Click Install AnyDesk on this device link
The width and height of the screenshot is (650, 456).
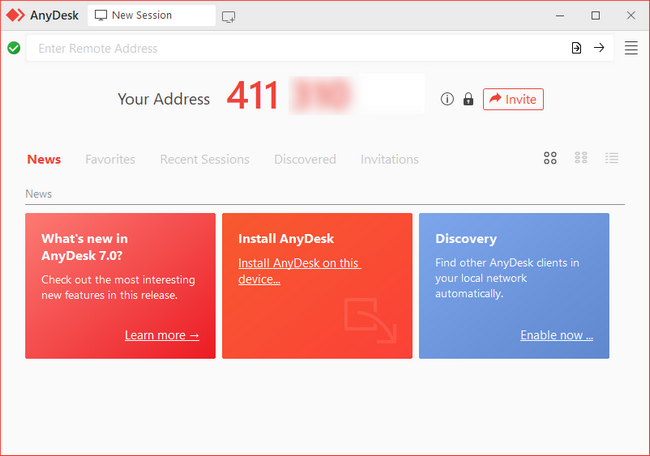(x=299, y=271)
